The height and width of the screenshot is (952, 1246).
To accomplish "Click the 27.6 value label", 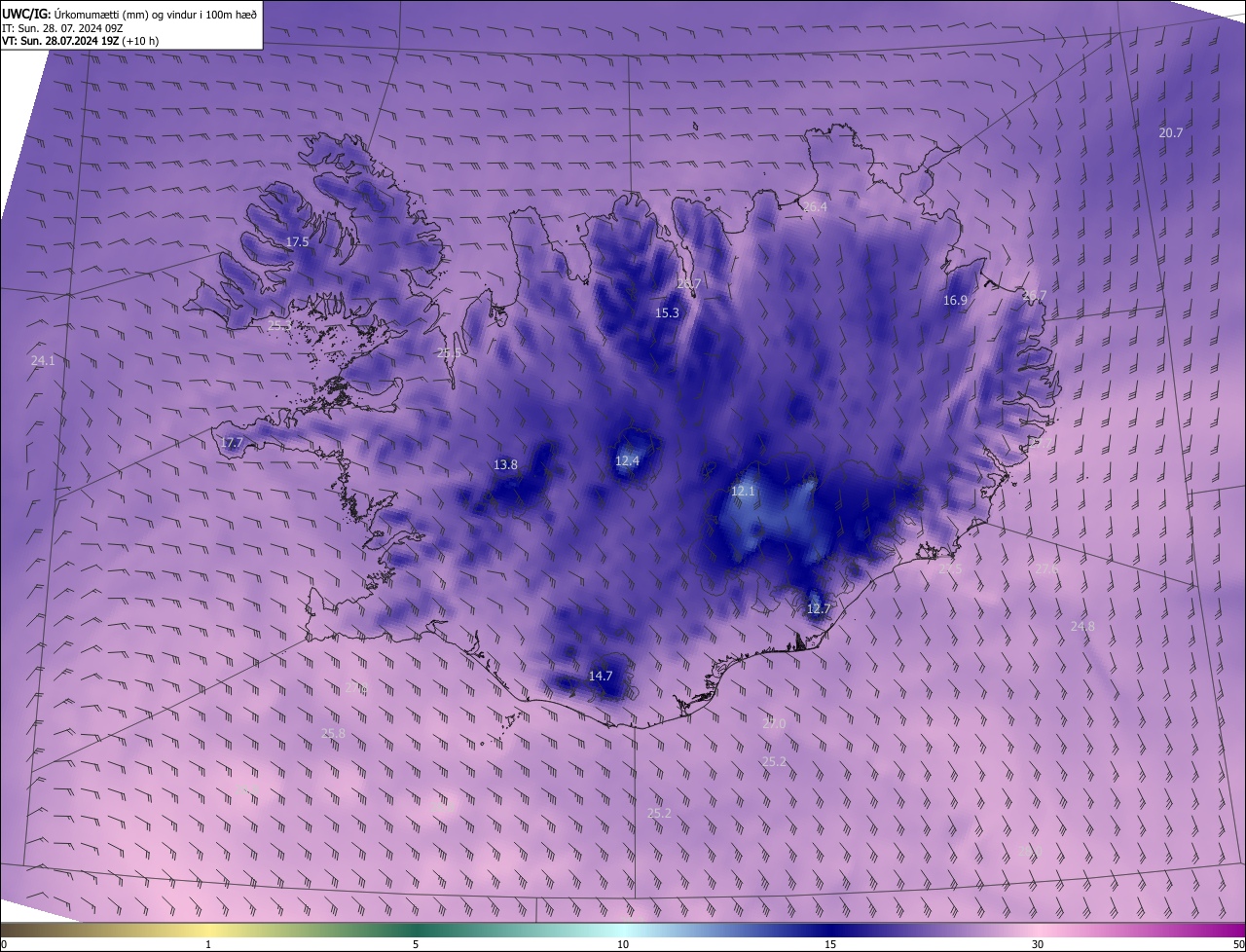I will click(x=1046, y=568).
